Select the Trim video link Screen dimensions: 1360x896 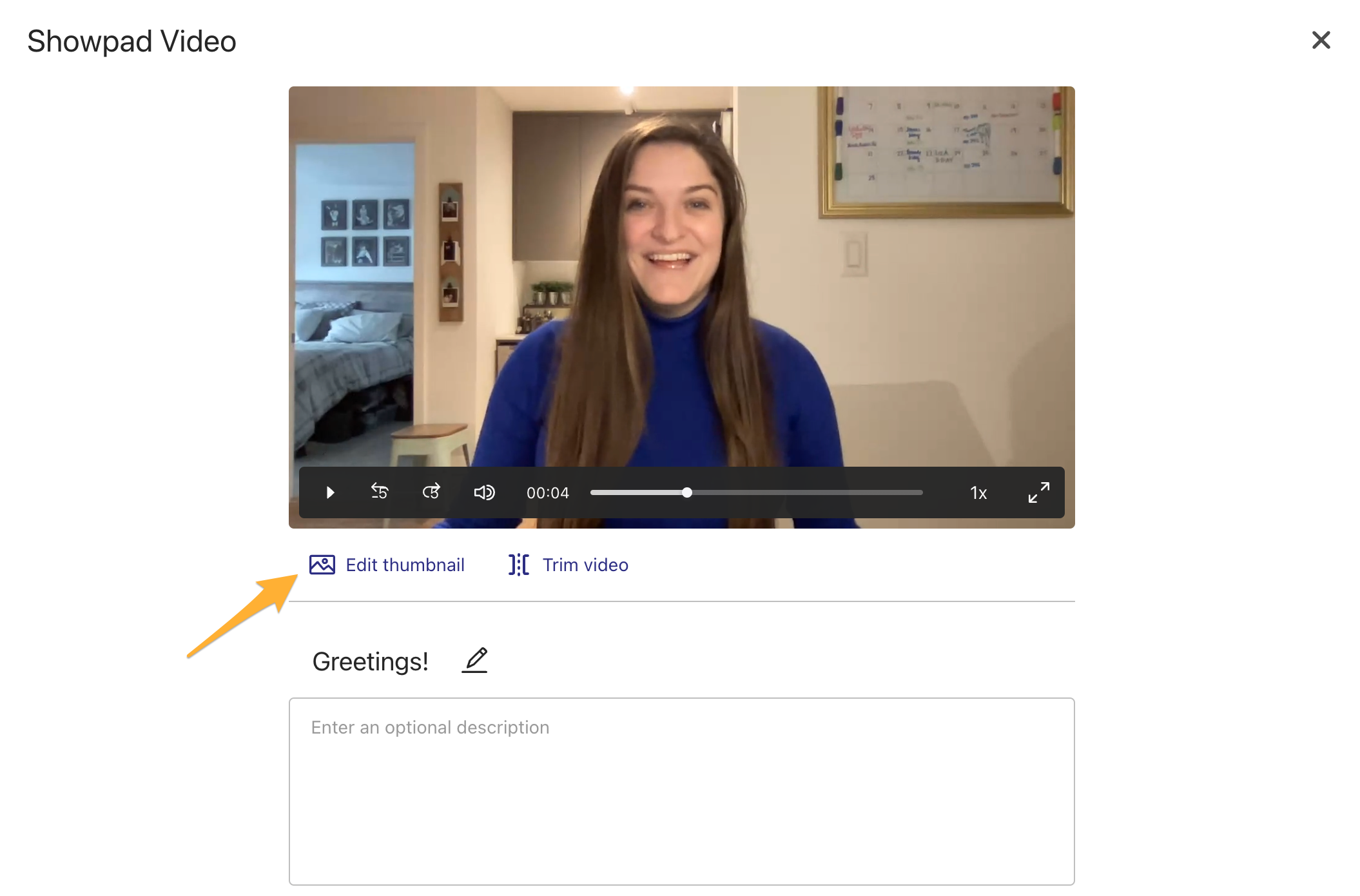(x=585, y=565)
